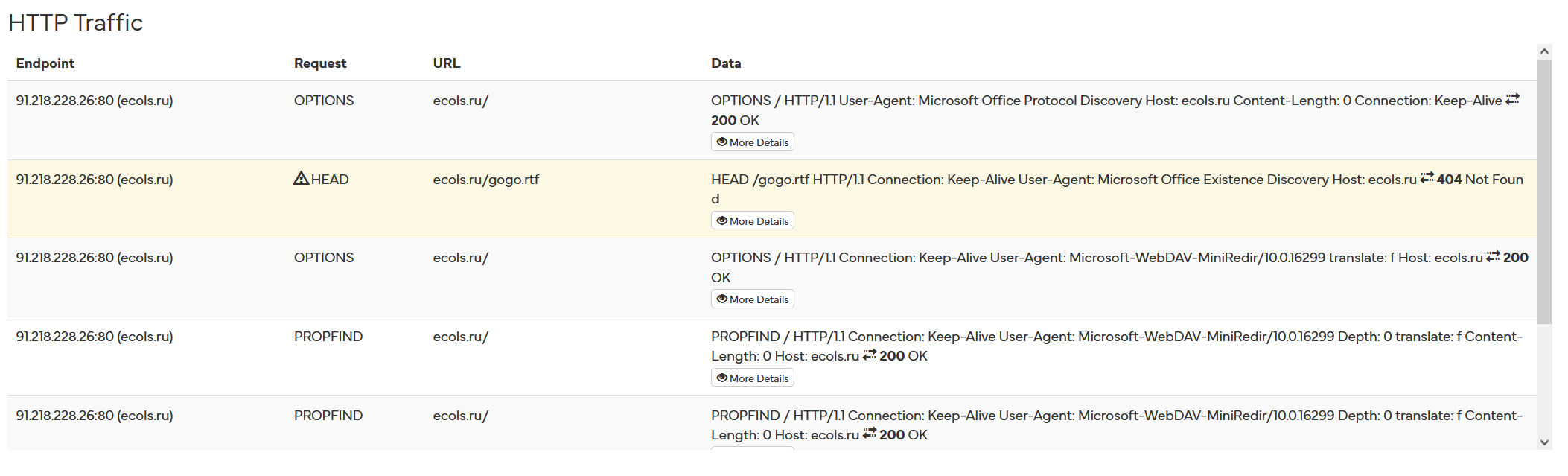Click the transfer arrows icon in last PROPFIND row

point(869,434)
